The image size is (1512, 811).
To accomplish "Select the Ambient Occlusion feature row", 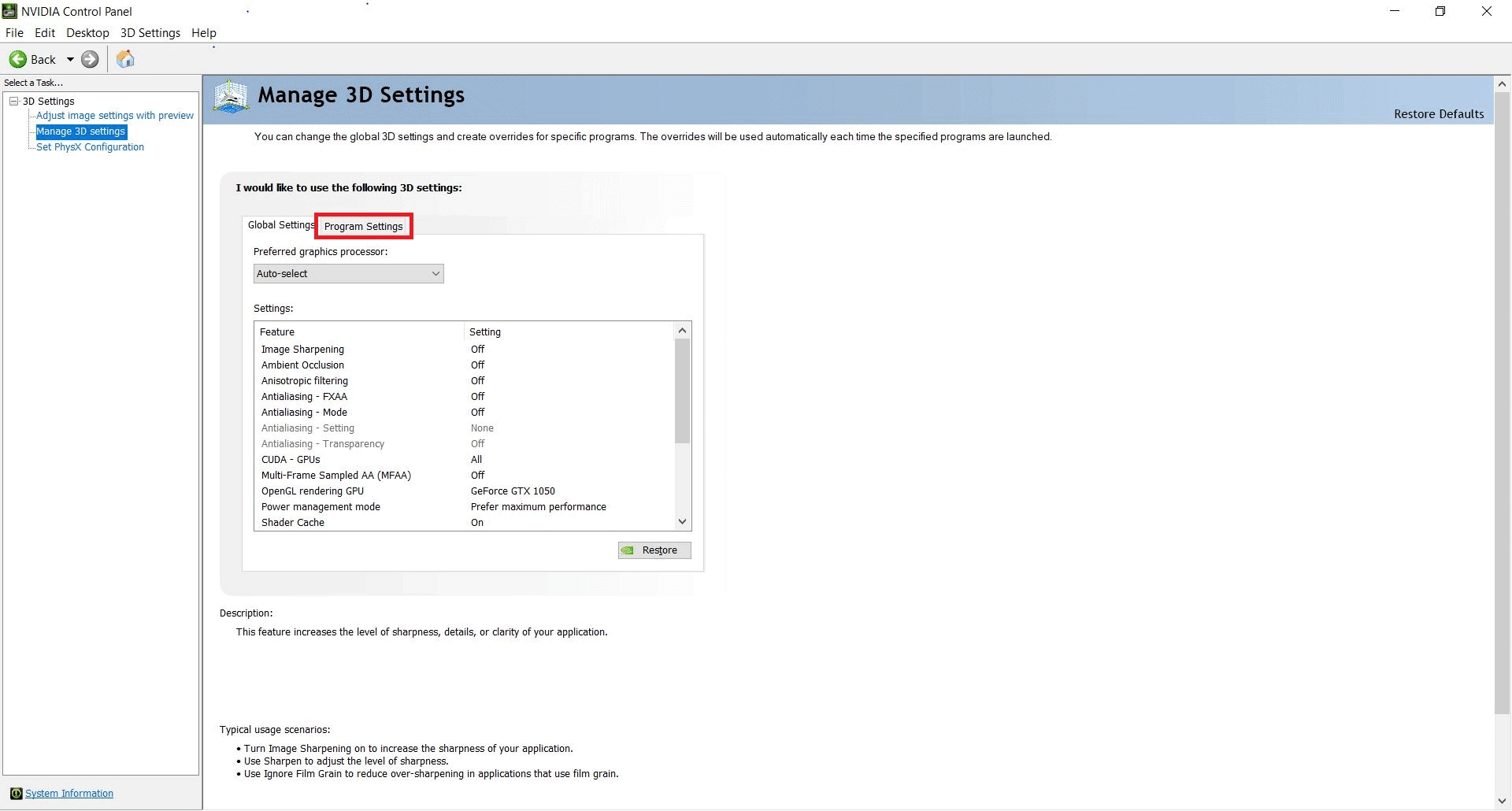I will click(465, 365).
